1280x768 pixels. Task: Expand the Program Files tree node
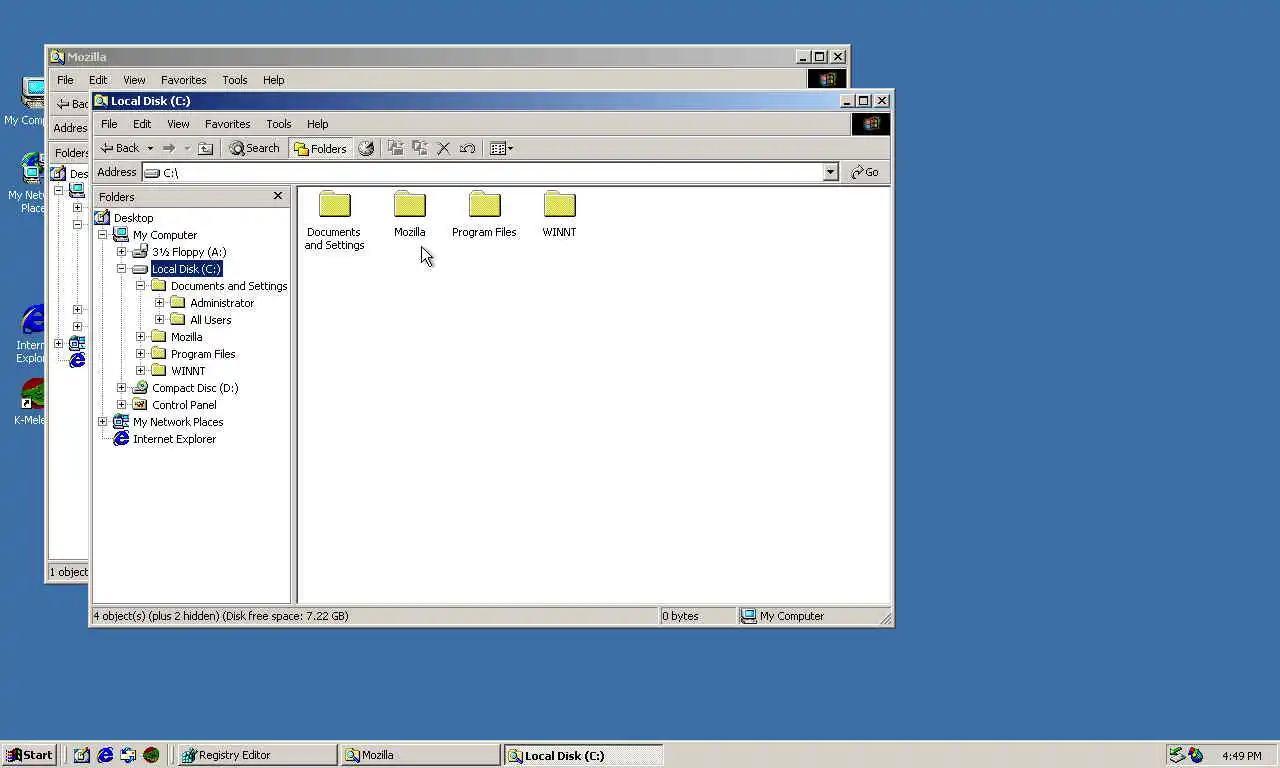point(140,354)
